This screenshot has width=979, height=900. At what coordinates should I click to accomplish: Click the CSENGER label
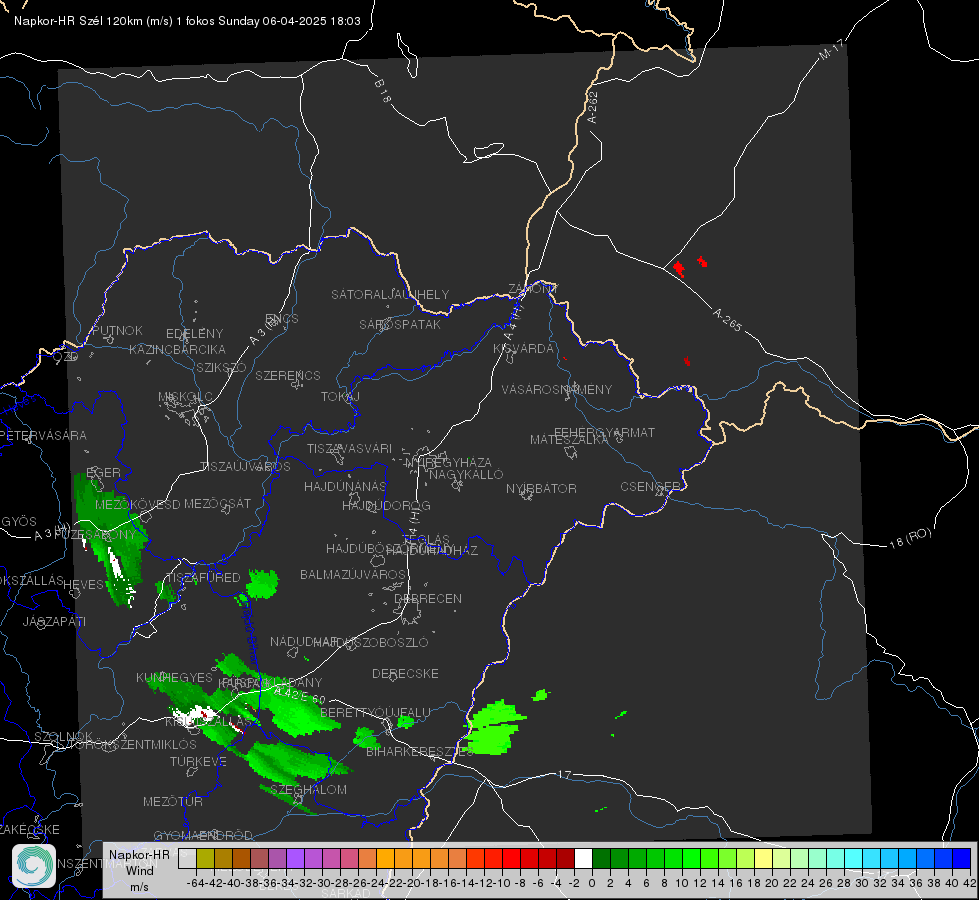651,487
